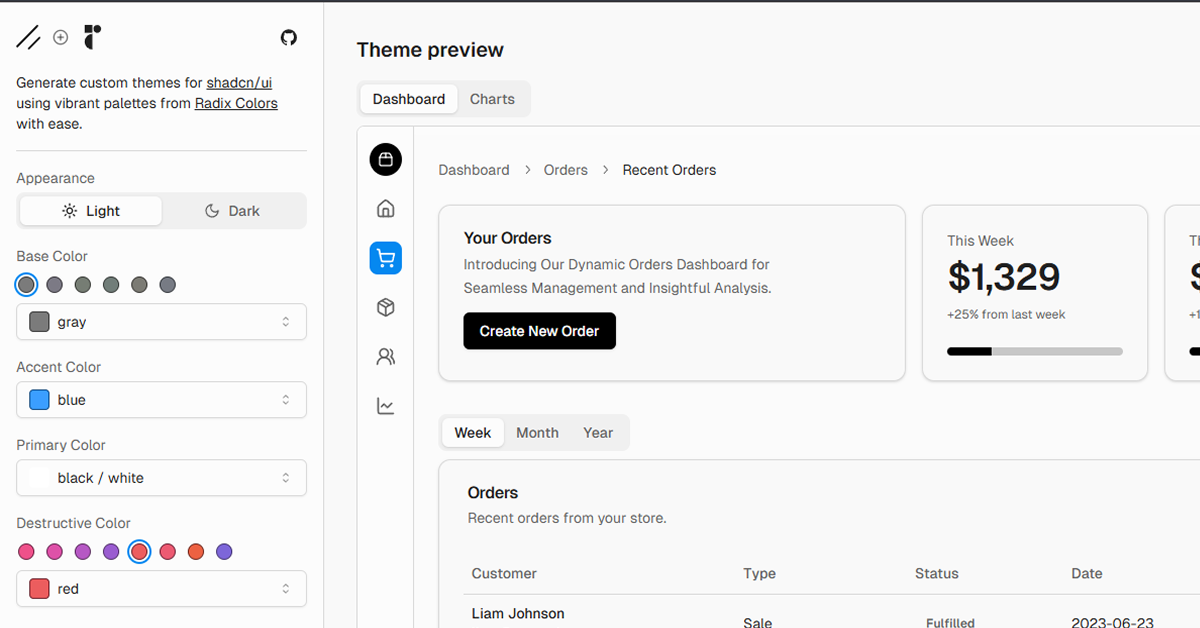Open the analytics line chart icon

tap(385, 406)
